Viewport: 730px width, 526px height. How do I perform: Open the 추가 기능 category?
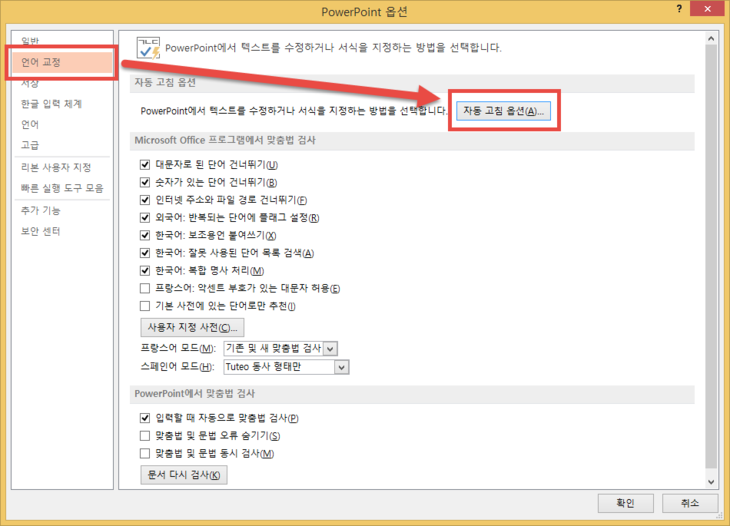[41, 210]
